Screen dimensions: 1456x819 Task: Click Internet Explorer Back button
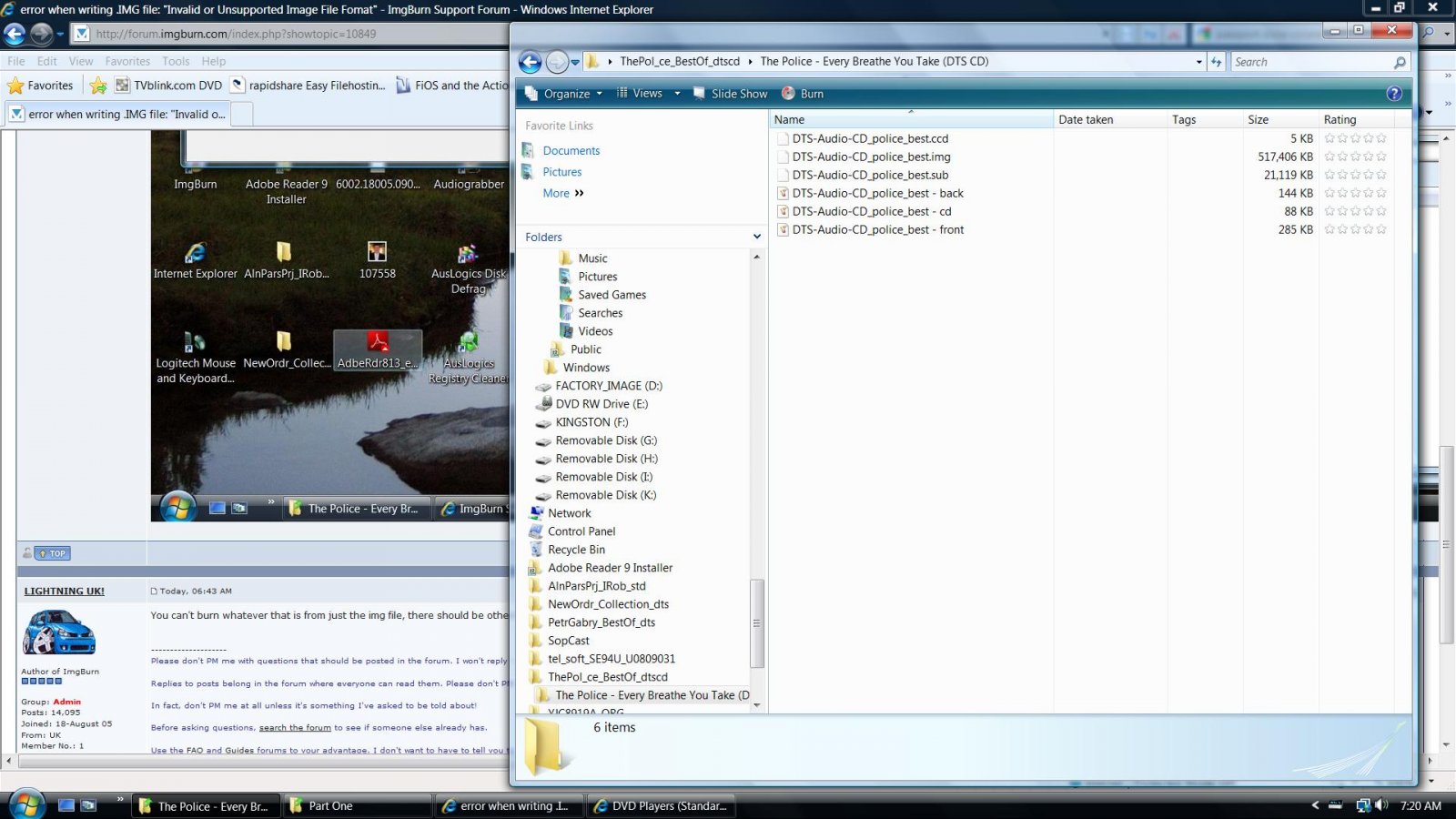15,35
